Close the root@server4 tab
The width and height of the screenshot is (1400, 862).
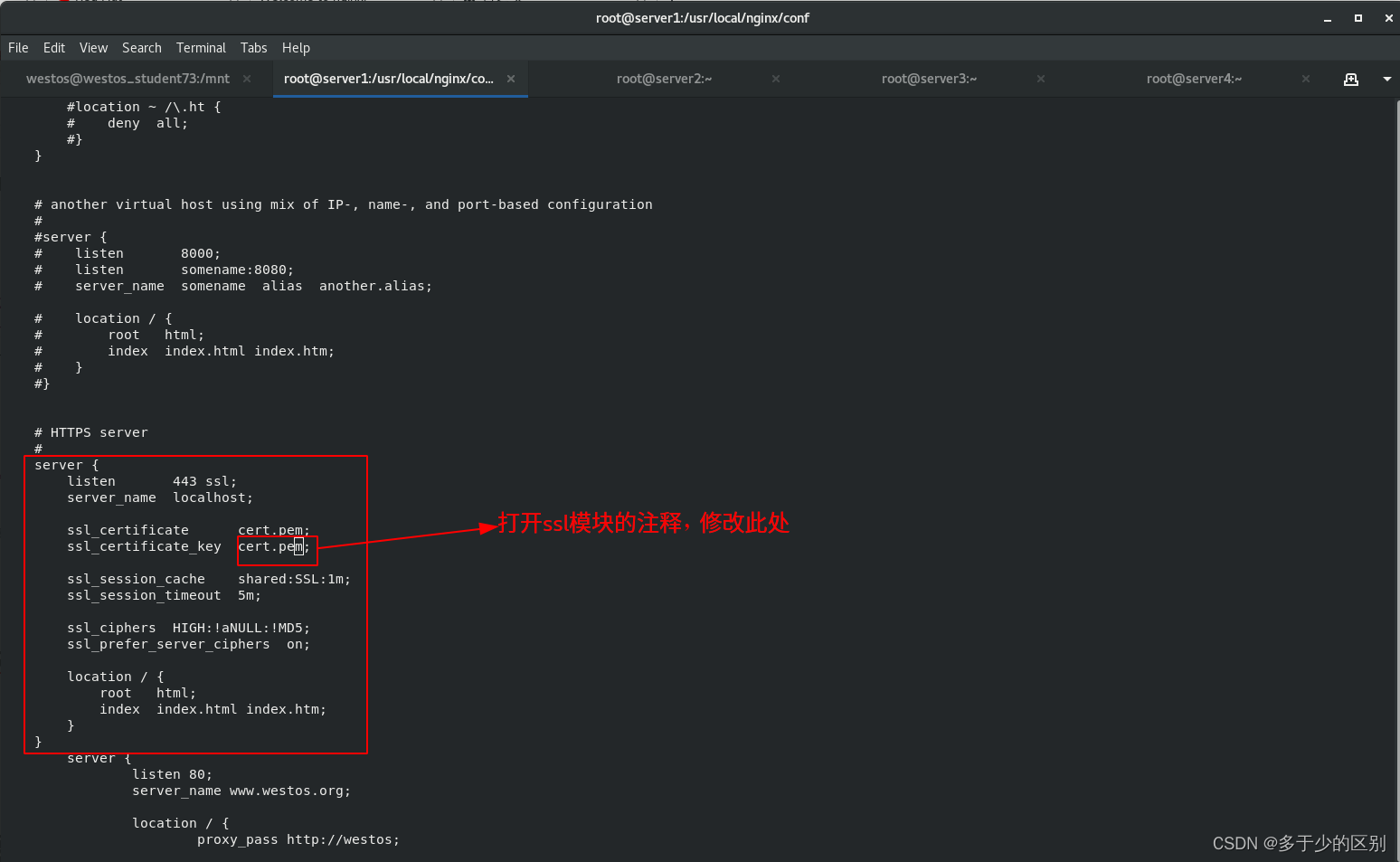1306,79
